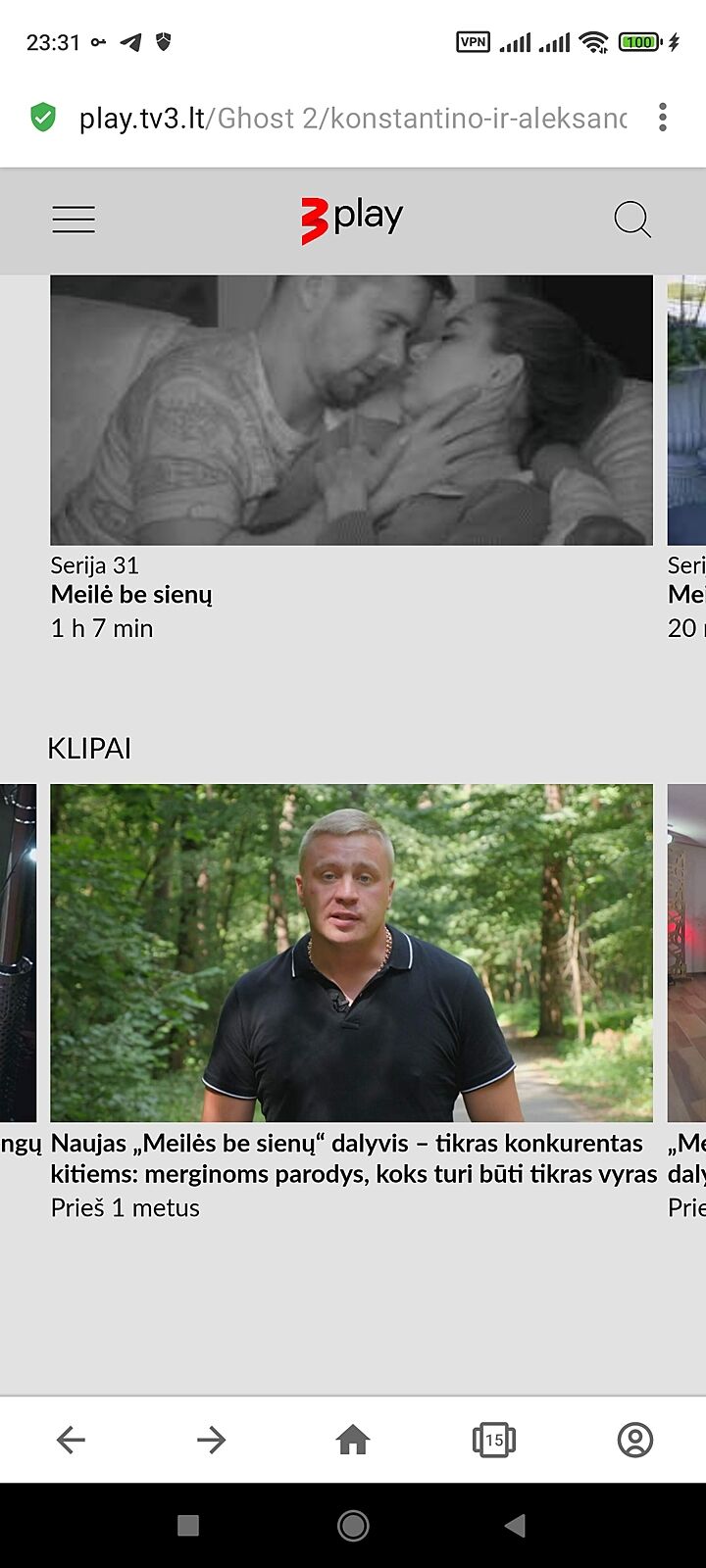Viewport: 706px width, 1568px height.
Task: Navigate back with browser back arrow
Action: 71,1440
